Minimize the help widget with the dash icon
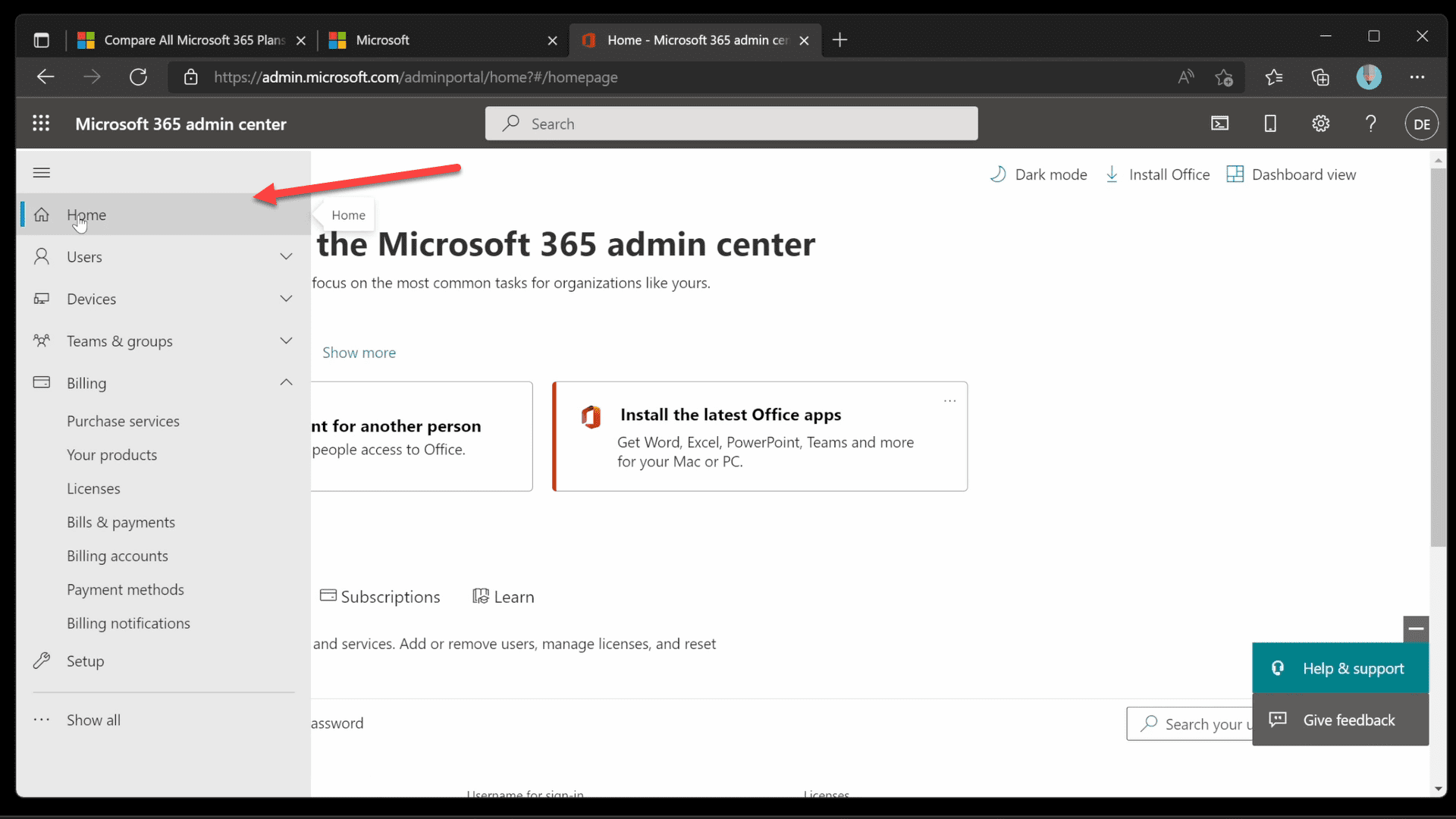 click(x=1416, y=629)
